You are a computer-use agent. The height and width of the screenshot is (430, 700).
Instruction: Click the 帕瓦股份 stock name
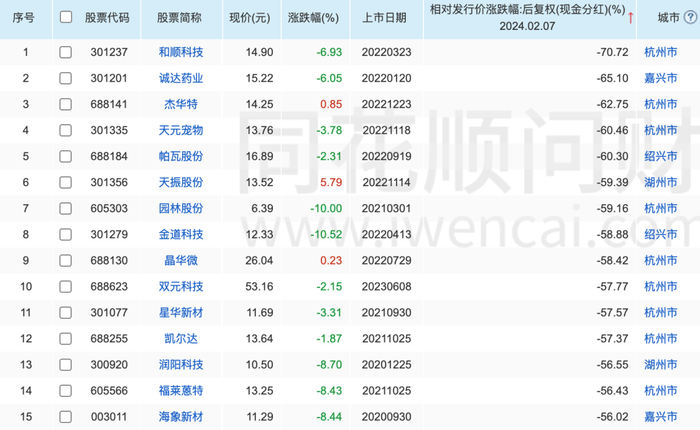tap(181, 156)
